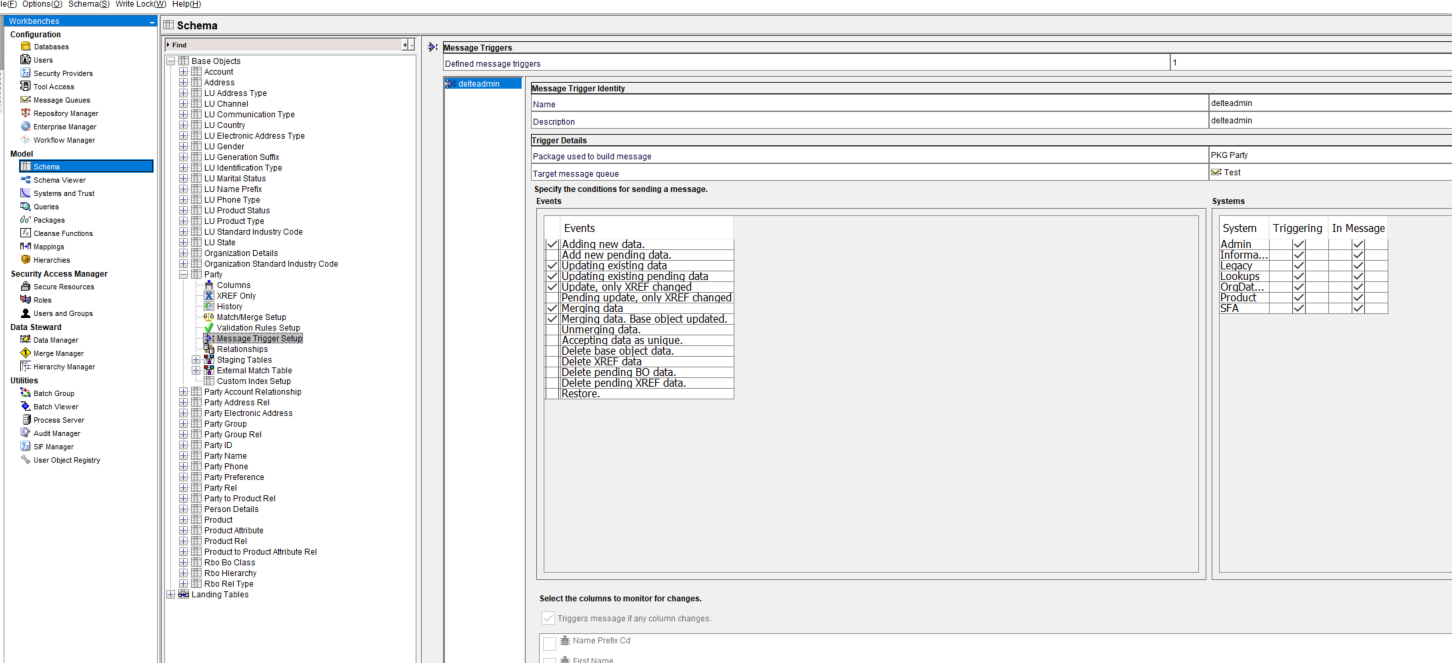The width and height of the screenshot is (1452, 663).
Task: Open the Users tool icon
Action: (x=25, y=60)
